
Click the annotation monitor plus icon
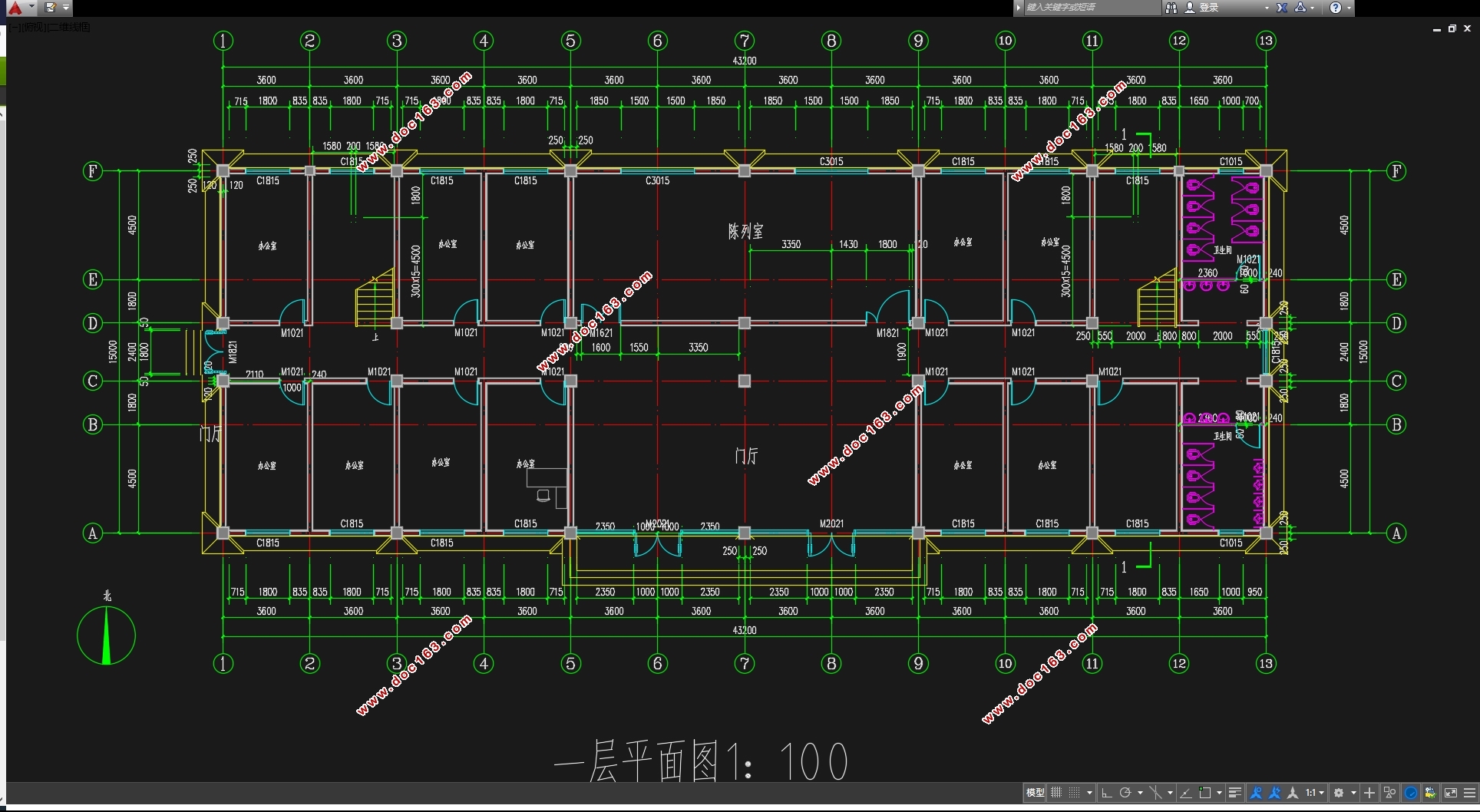(1369, 793)
